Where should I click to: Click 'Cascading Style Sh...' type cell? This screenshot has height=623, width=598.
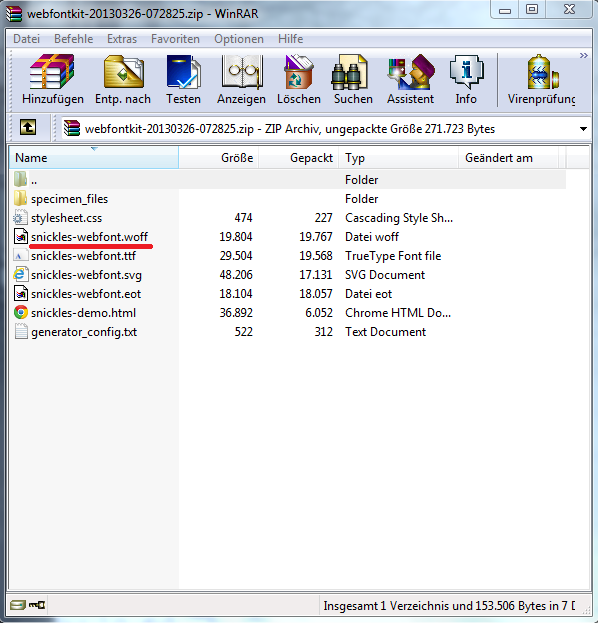point(399,218)
